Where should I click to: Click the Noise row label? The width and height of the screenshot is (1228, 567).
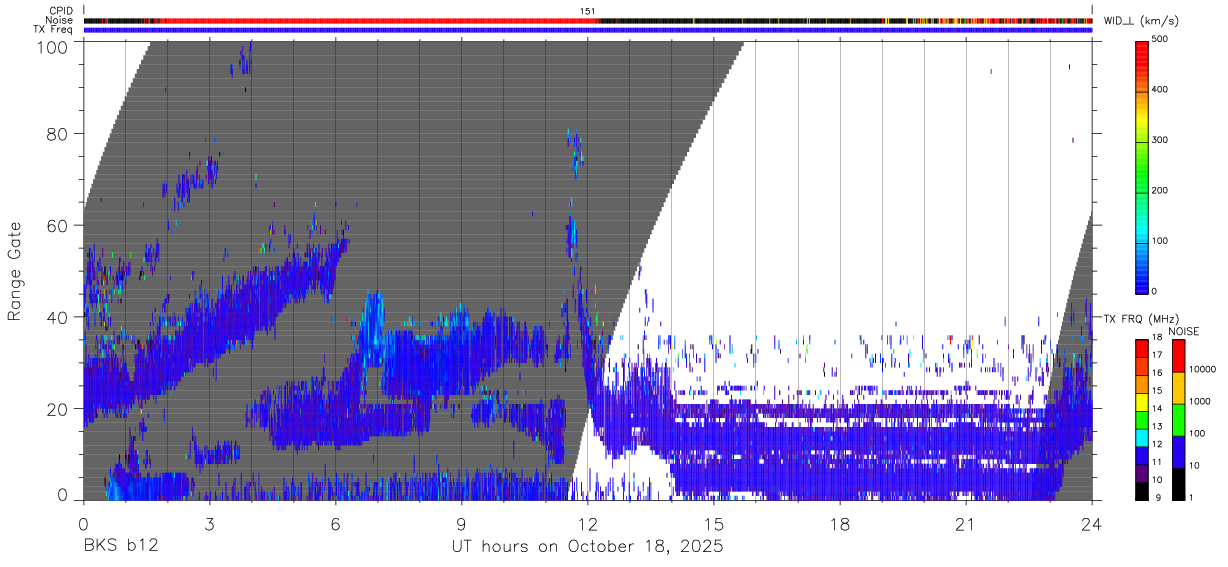point(60,20)
